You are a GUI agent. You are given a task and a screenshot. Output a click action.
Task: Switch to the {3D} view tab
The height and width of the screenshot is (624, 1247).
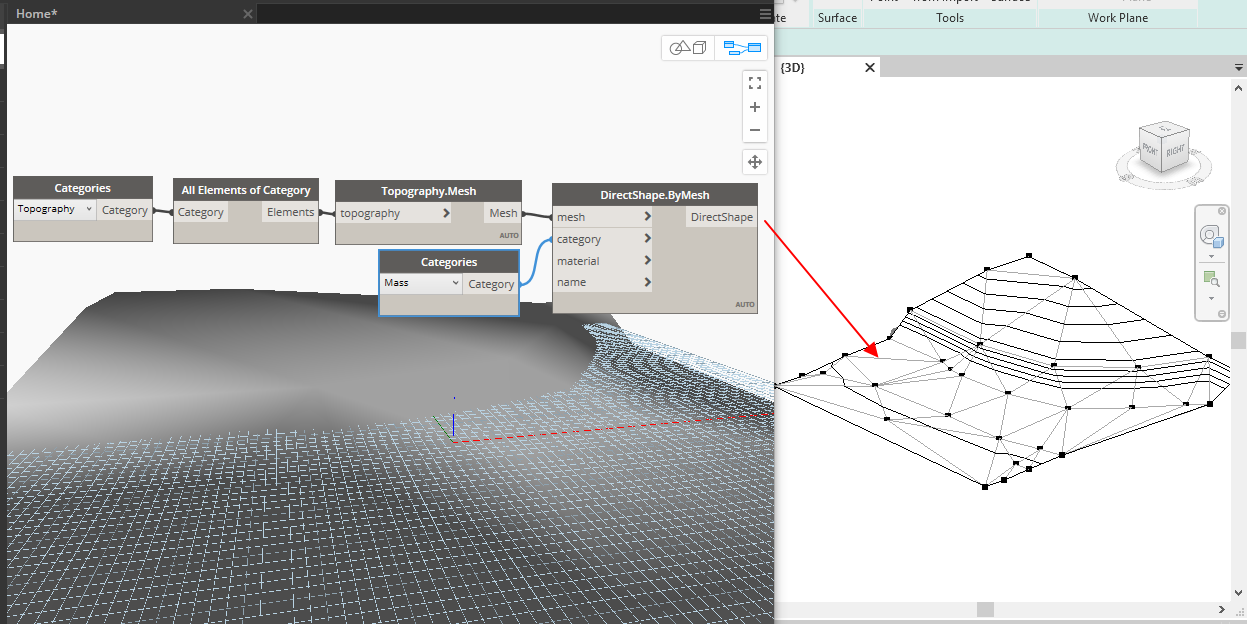(x=793, y=67)
